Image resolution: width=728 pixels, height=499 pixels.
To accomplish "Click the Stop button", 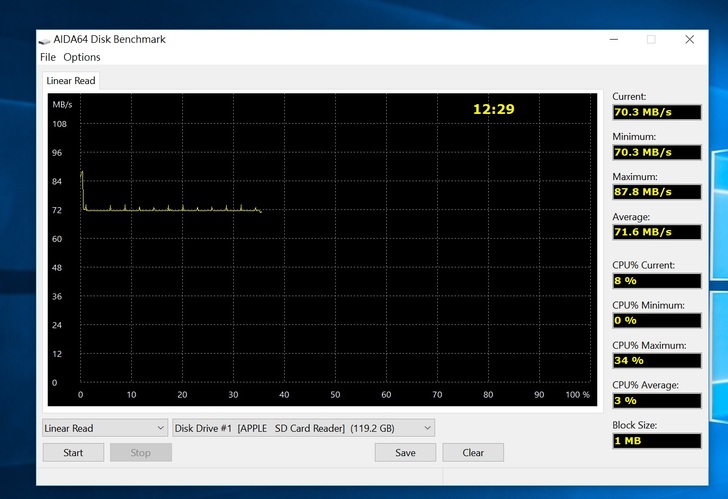I will [141, 452].
